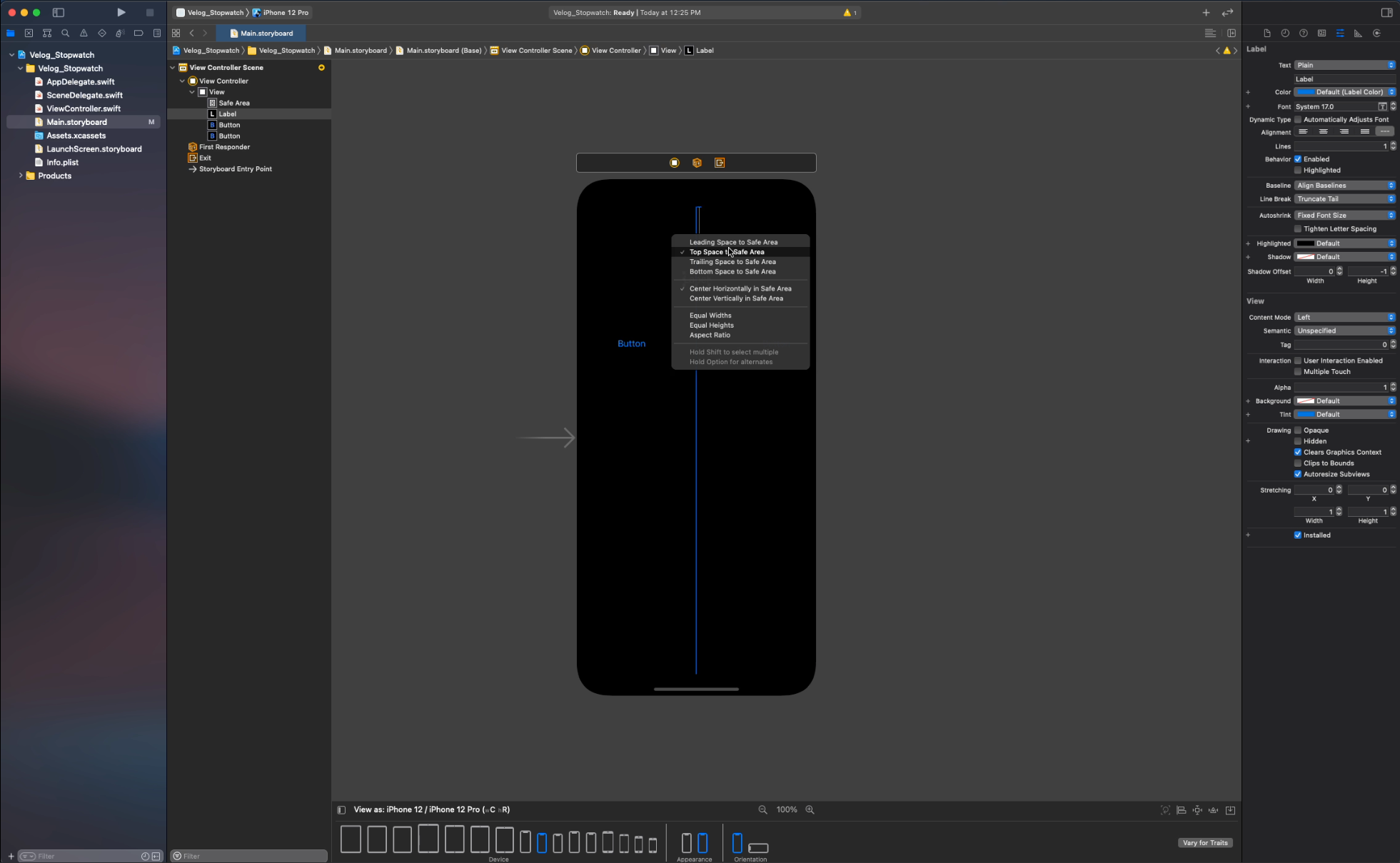The image size is (1400, 863).
Task: Select landscape orientation icon
Action: click(757, 847)
